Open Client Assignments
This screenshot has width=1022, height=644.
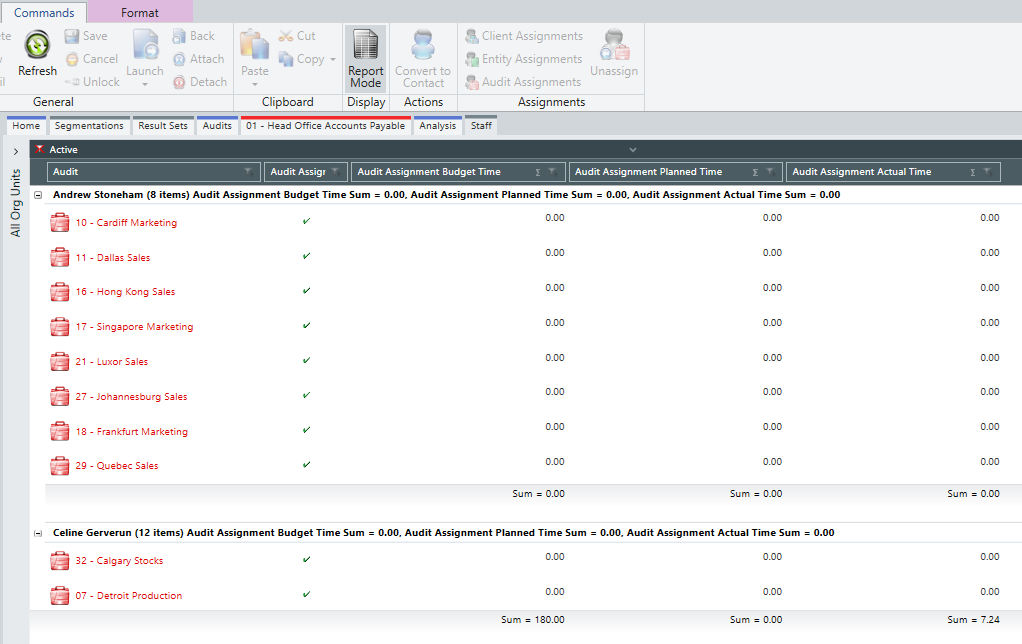coord(525,37)
